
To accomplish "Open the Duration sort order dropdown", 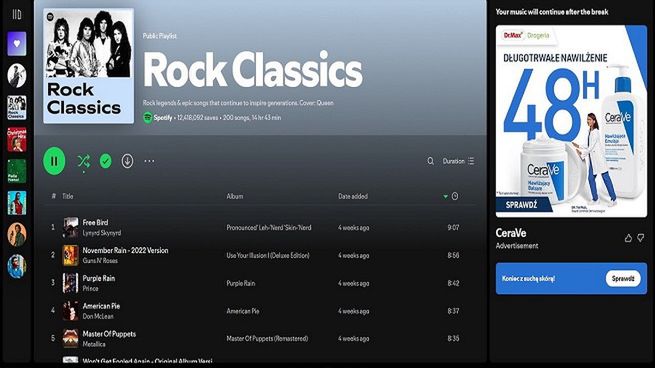I will tap(458, 161).
